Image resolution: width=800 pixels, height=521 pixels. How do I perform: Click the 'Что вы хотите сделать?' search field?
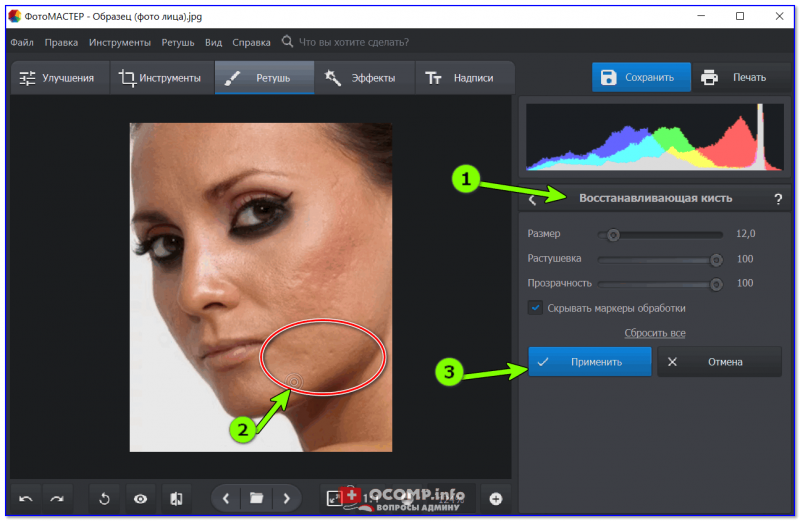(354, 42)
